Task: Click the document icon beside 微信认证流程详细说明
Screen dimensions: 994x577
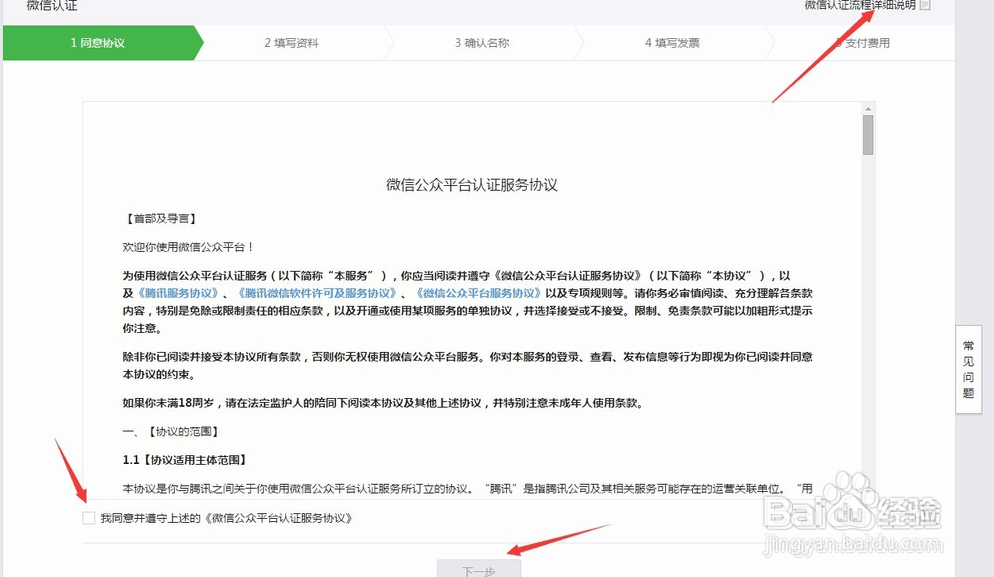Action: tap(923, 6)
